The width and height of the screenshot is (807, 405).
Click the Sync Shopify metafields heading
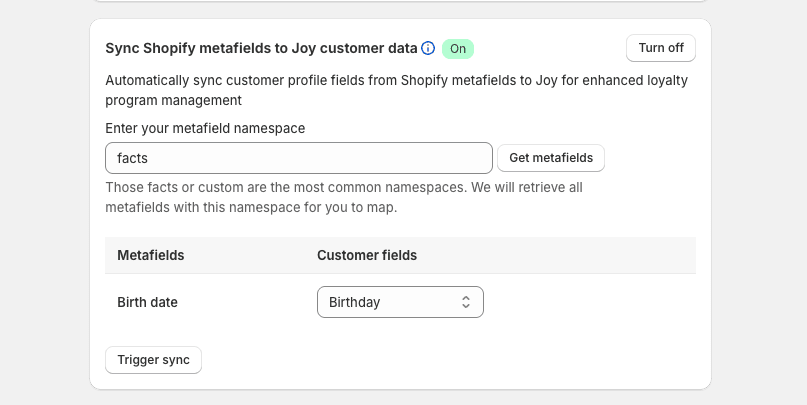[x=261, y=48]
